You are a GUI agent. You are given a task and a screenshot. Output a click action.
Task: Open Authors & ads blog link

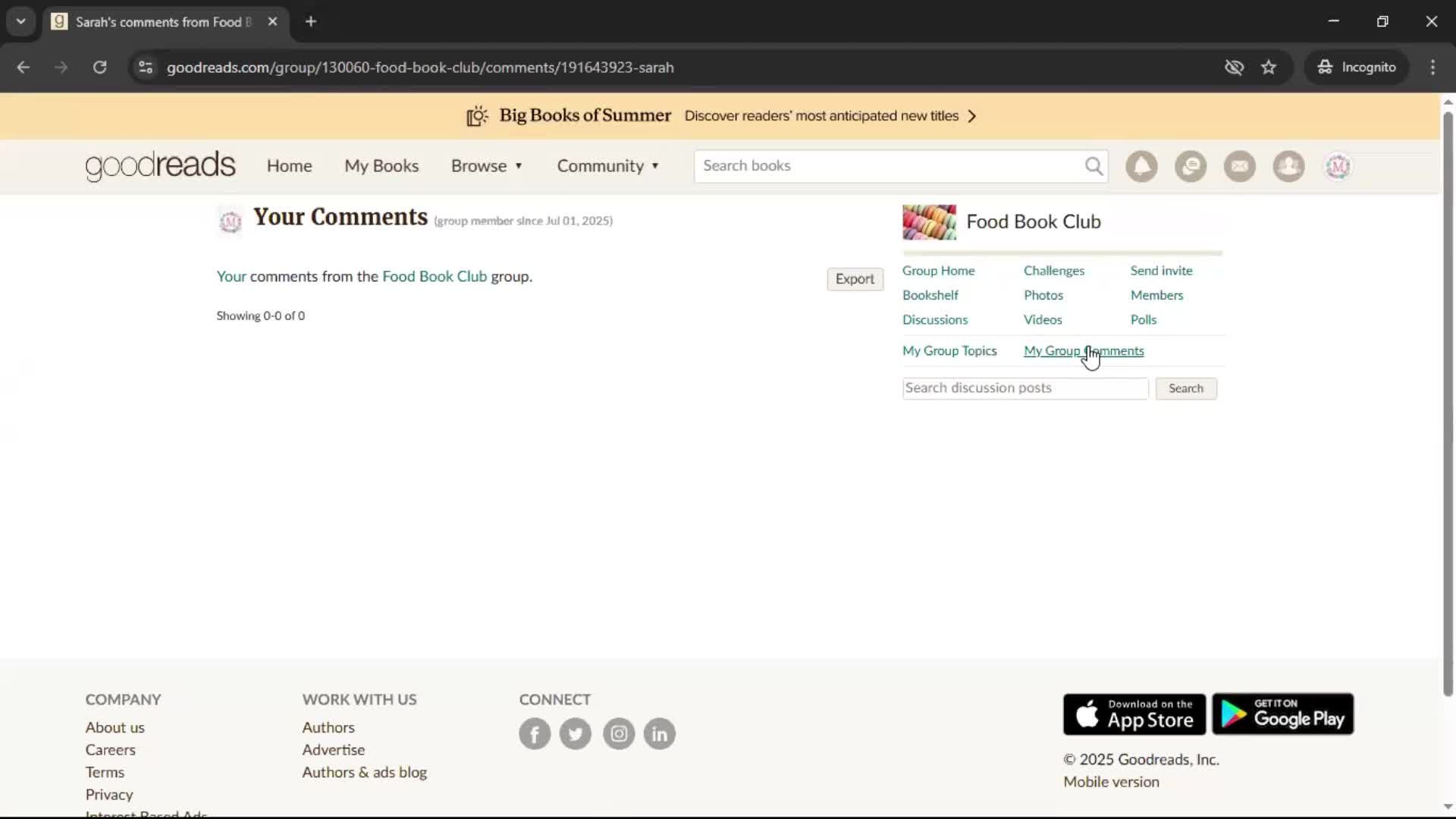(365, 773)
